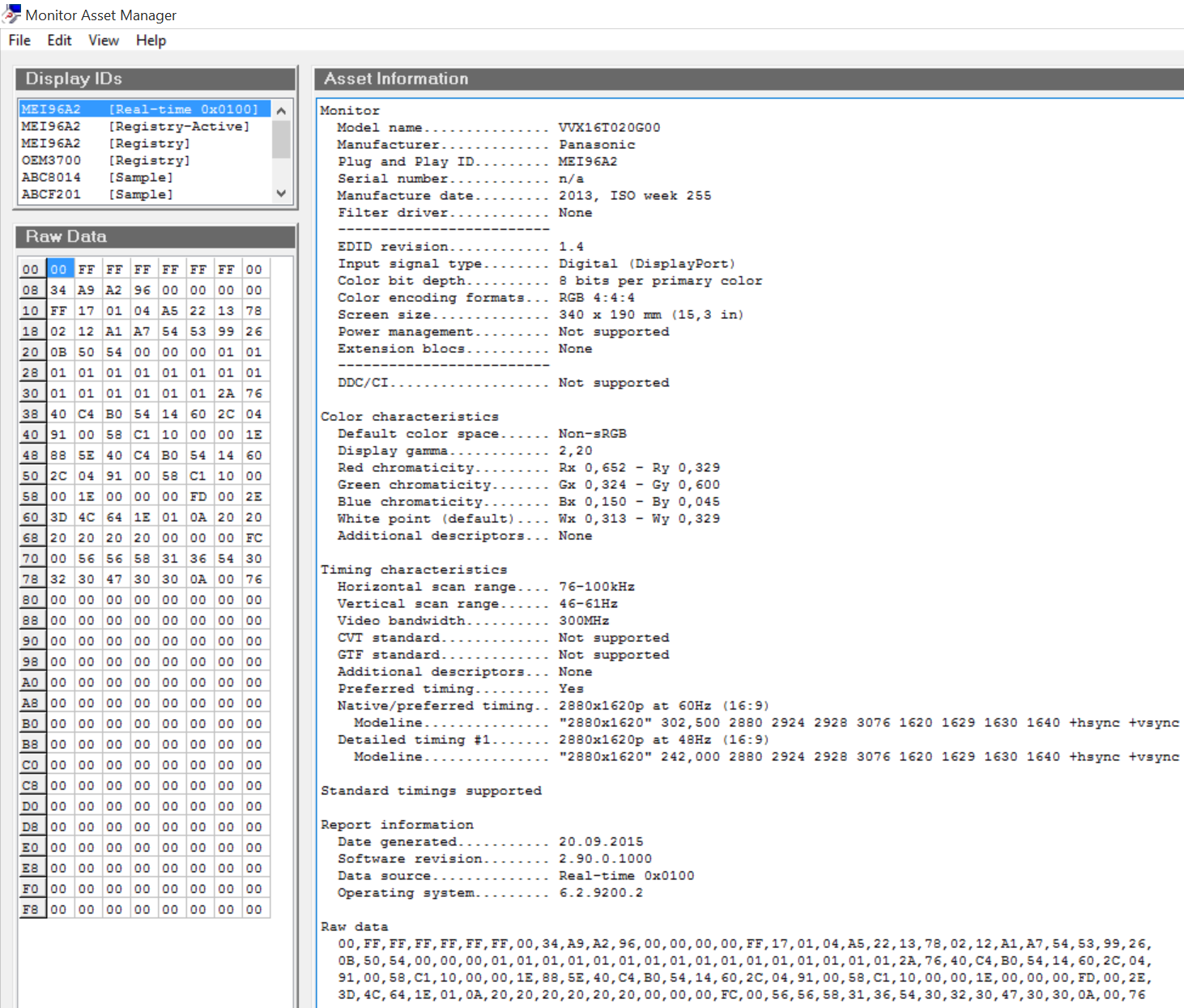Click the Horizontal scan range 76-100kHz line

(x=486, y=586)
